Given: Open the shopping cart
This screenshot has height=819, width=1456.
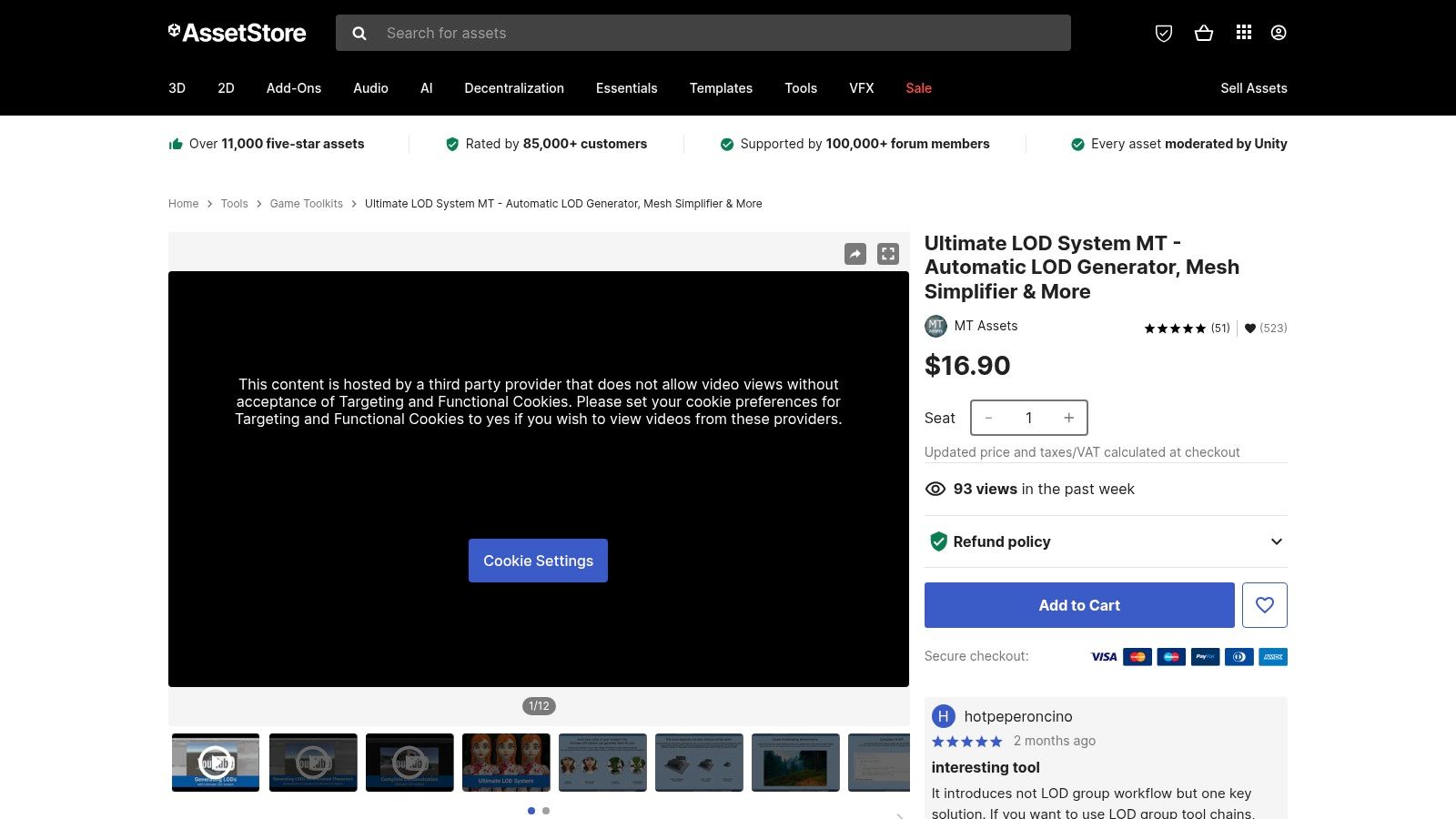Looking at the screenshot, I should point(1204,33).
